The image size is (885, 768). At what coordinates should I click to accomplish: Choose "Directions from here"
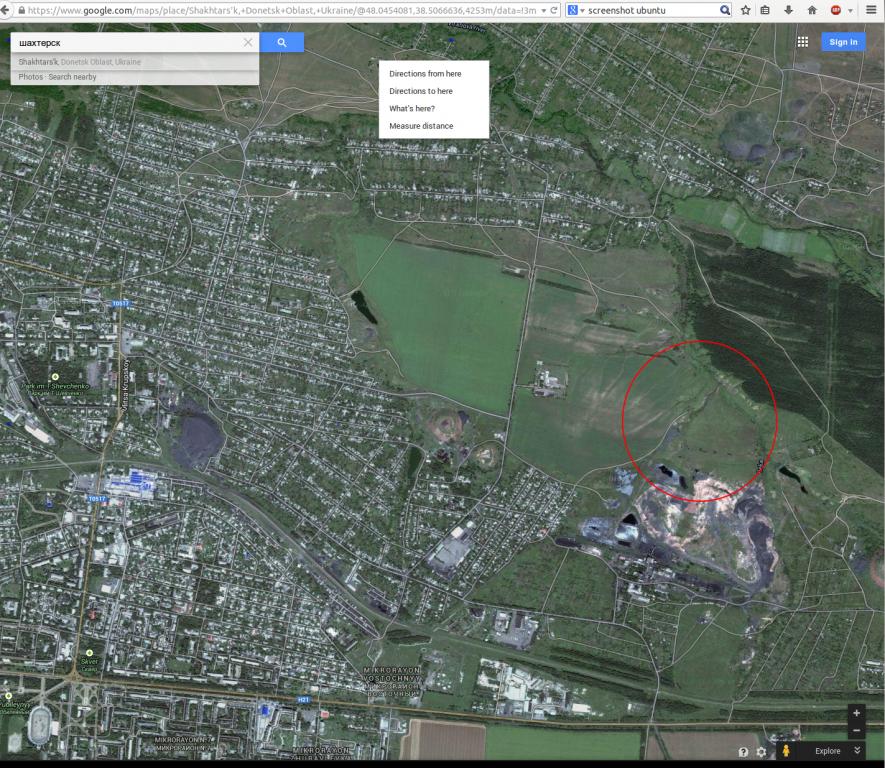(425, 74)
